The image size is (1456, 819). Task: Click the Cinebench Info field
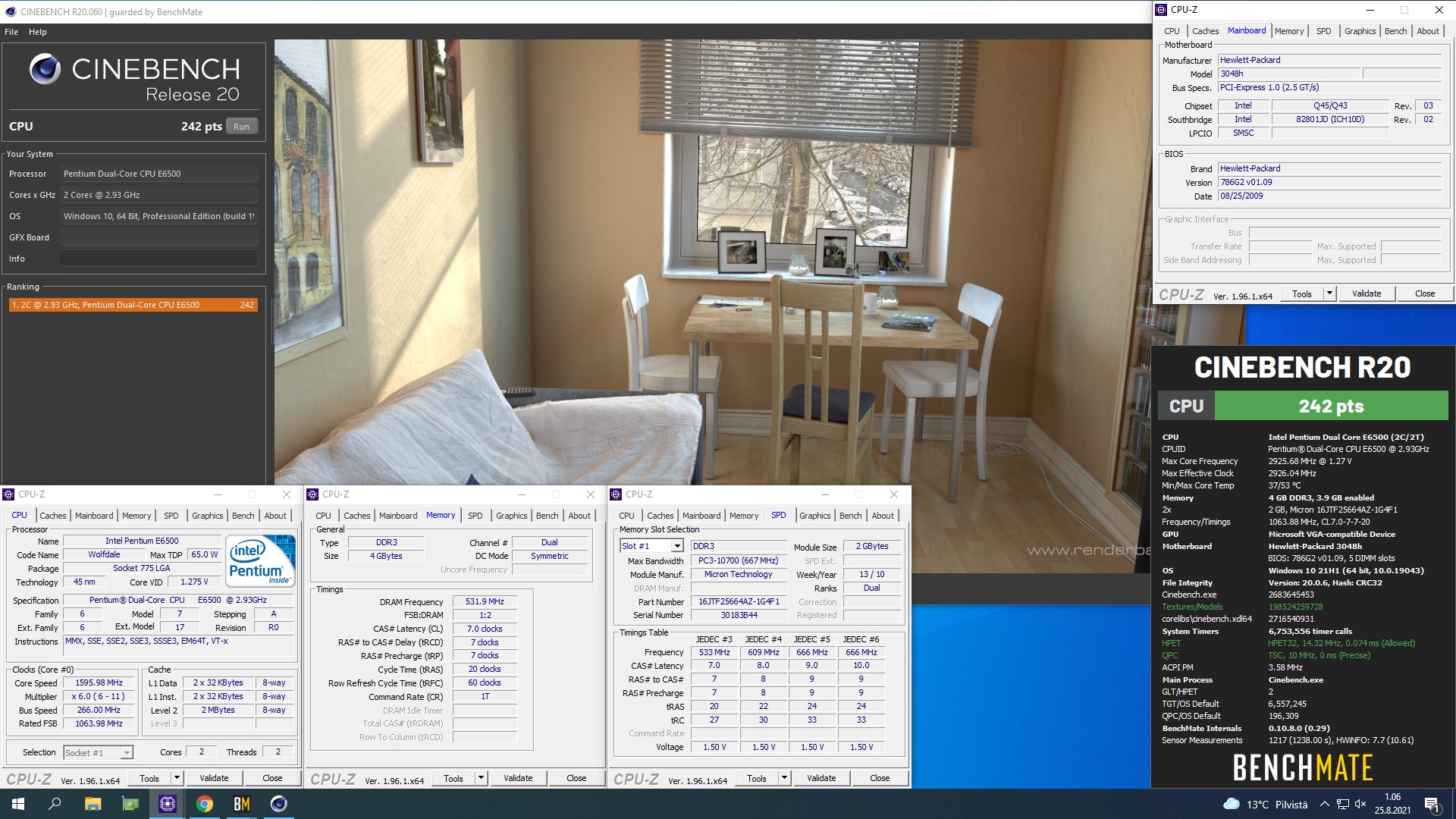coord(158,259)
